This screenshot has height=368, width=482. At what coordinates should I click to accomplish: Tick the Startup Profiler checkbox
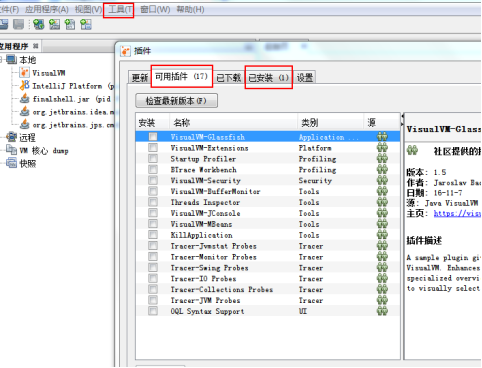pyautogui.click(x=153, y=159)
